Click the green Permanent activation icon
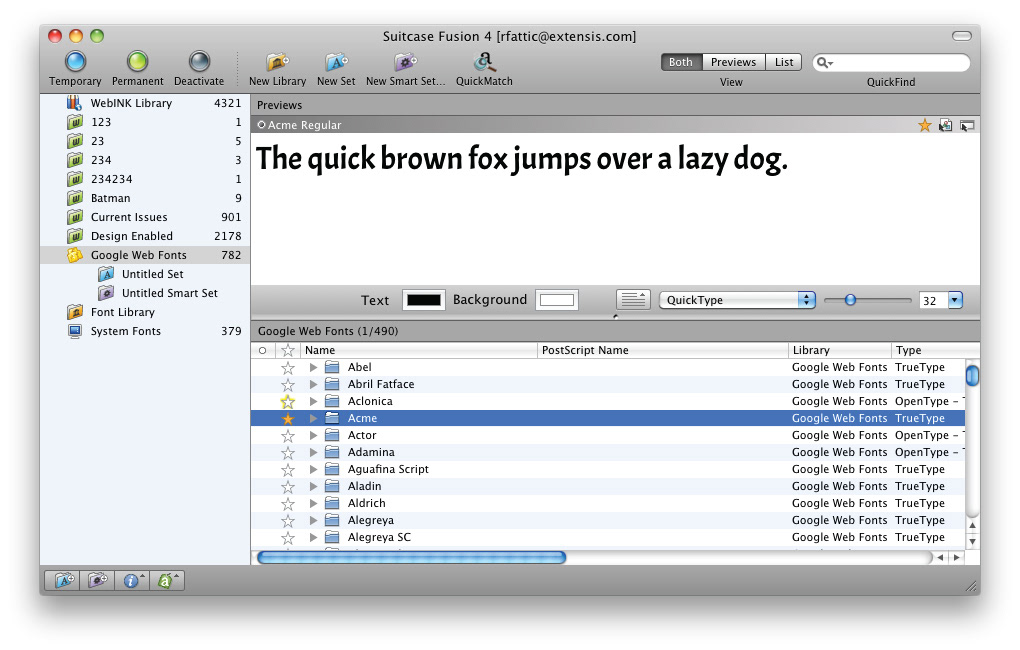The width and height of the screenshot is (1020, 650). point(137,62)
